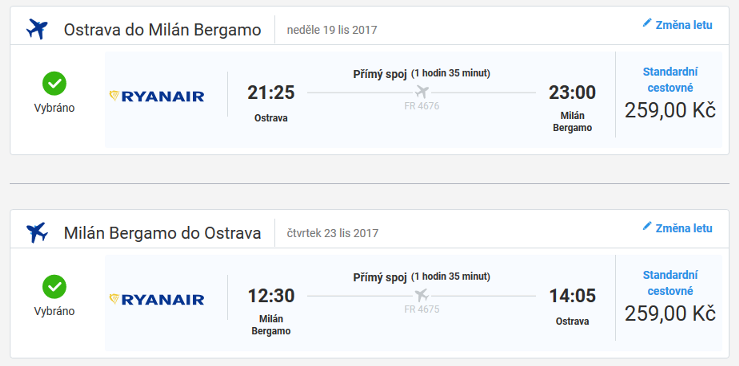Select the Standardní cestovné fare on the return flight
Image resolution: width=739 pixels, height=366 pixels.
point(670,283)
